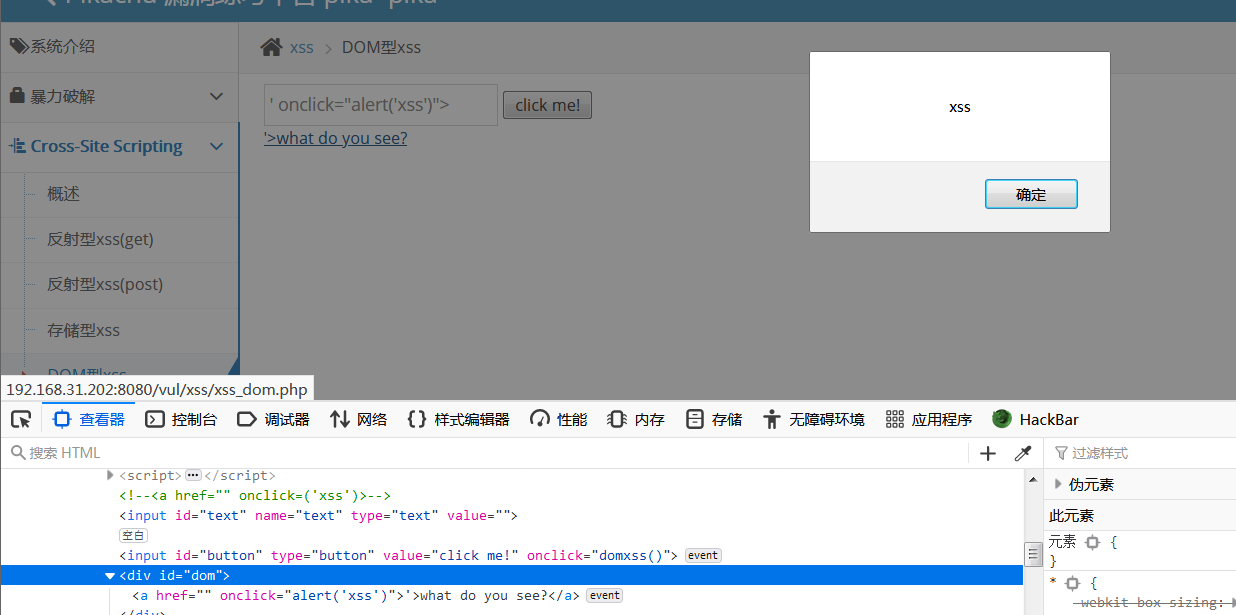Click the event badge on button input line
Image resolution: width=1236 pixels, height=615 pixels.
pyautogui.click(x=703, y=555)
